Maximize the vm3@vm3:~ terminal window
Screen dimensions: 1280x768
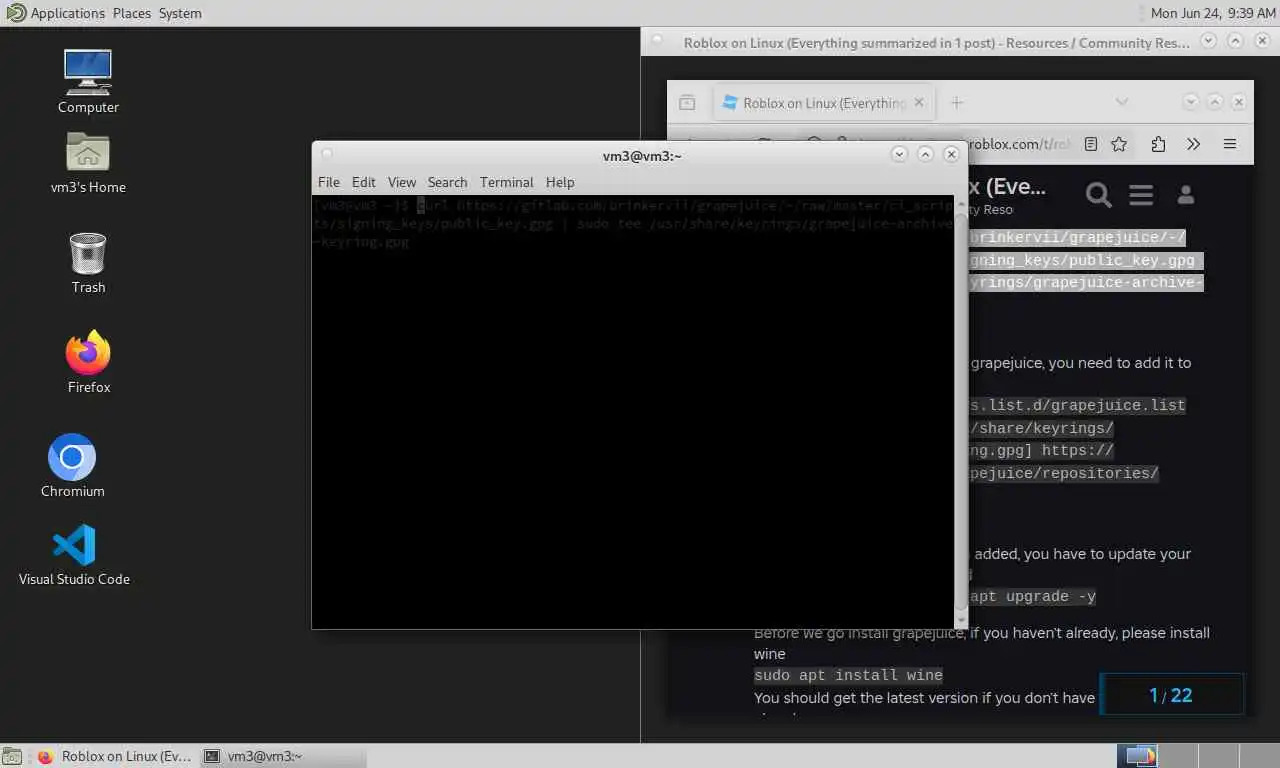(925, 154)
